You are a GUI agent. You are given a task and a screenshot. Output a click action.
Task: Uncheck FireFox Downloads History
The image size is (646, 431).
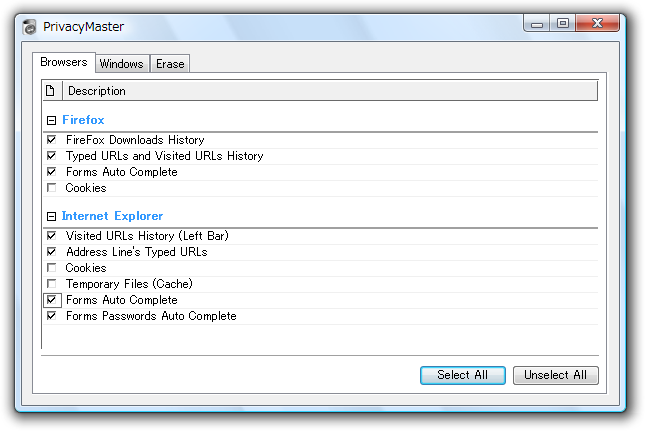point(51,140)
